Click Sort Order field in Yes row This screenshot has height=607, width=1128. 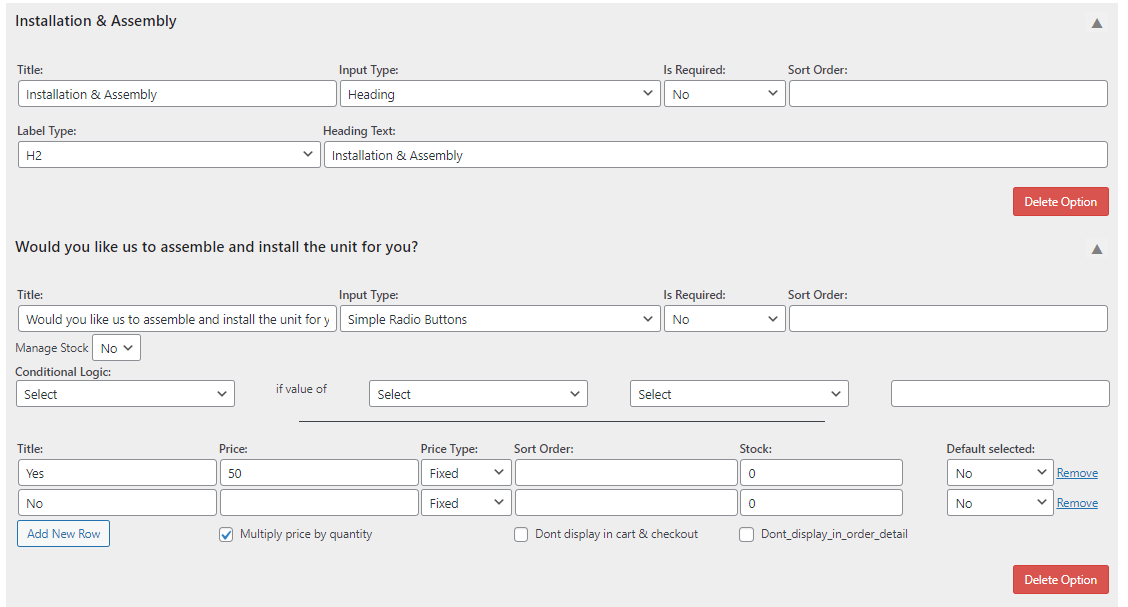pos(626,473)
